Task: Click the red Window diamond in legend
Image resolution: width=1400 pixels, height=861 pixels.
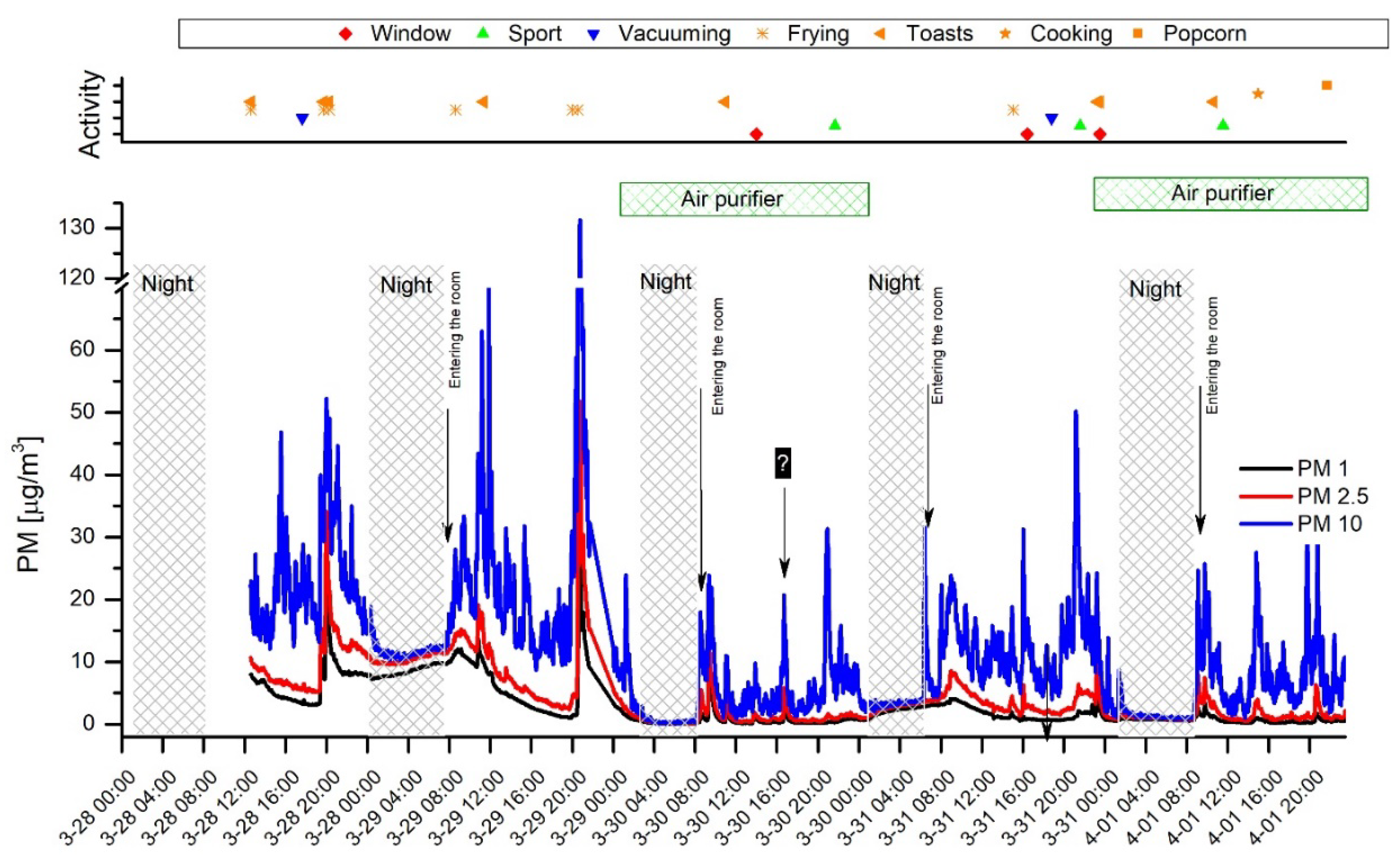Action: pyautogui.click(x=346, y=34)
